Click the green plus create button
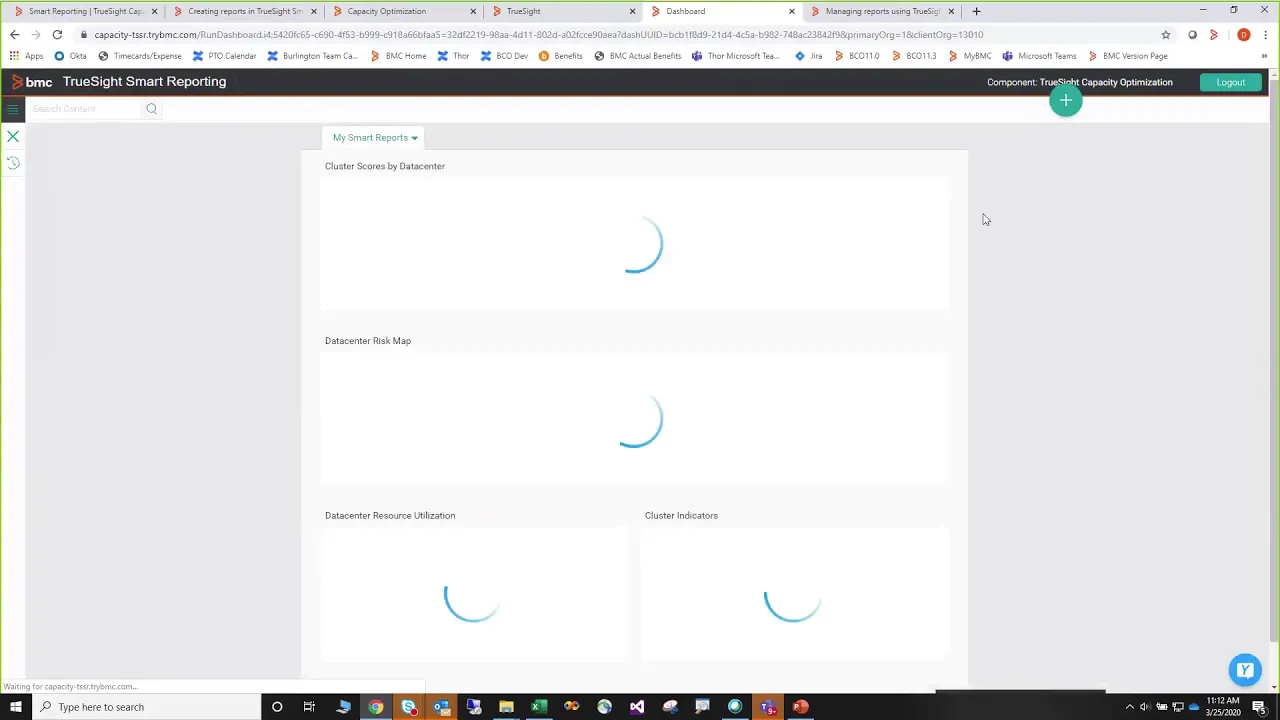 pyautogui.click(x=1066, y=101)
